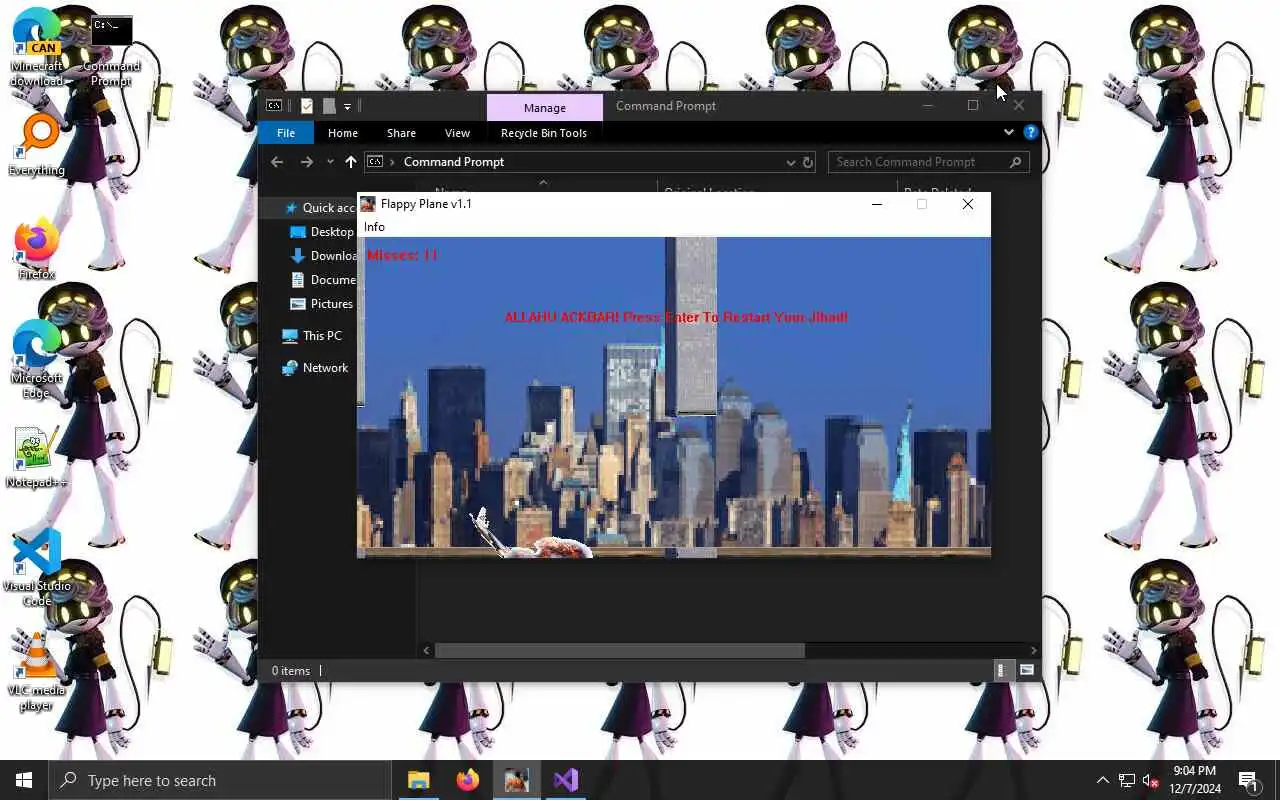This screenshot has width=1280, height=800.
Task: Open the Minecraft download desktop shortcut
Action: [36, 48]
